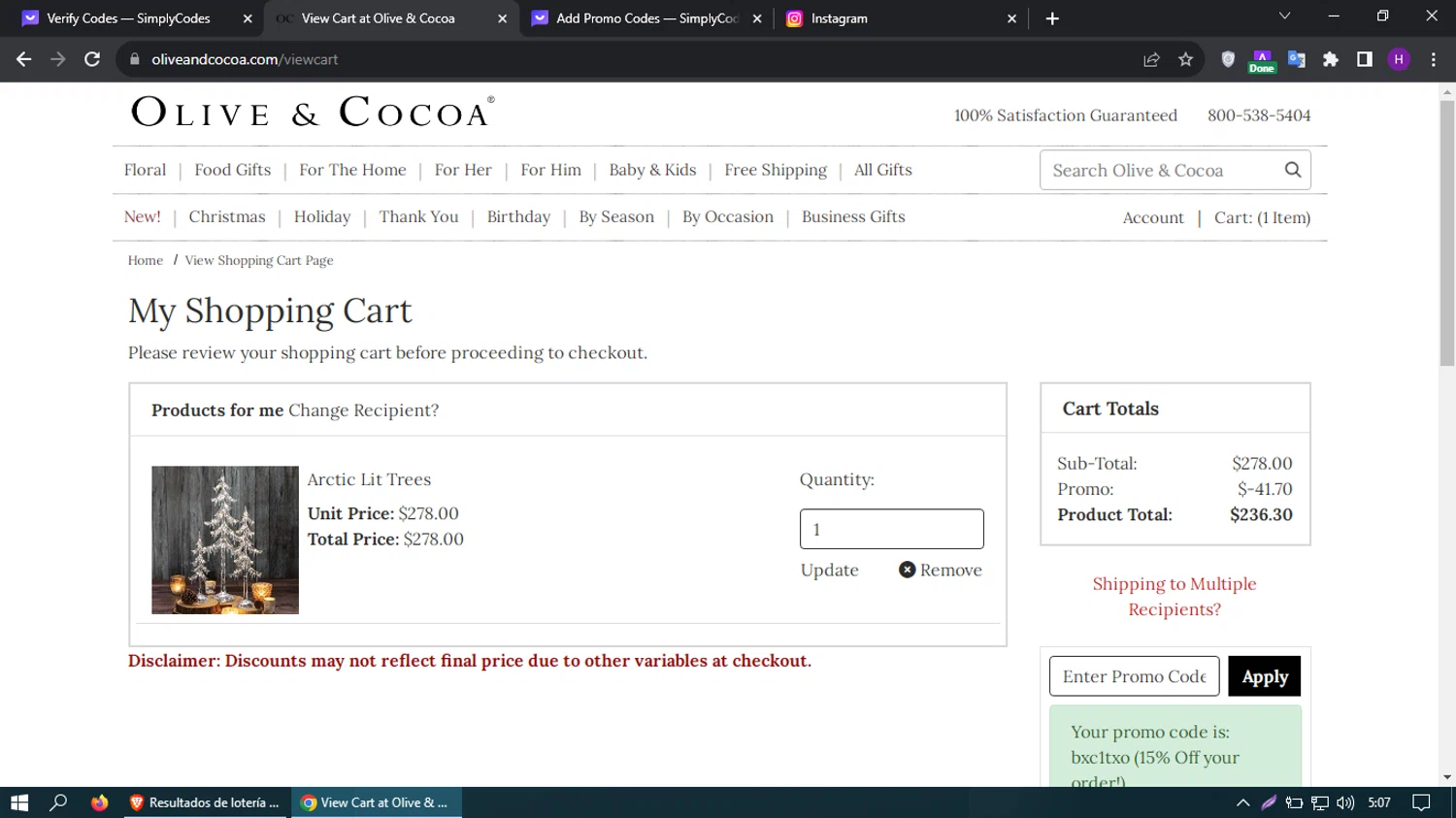Click the page vertical scrollbar

click(x=1447, y=233)
